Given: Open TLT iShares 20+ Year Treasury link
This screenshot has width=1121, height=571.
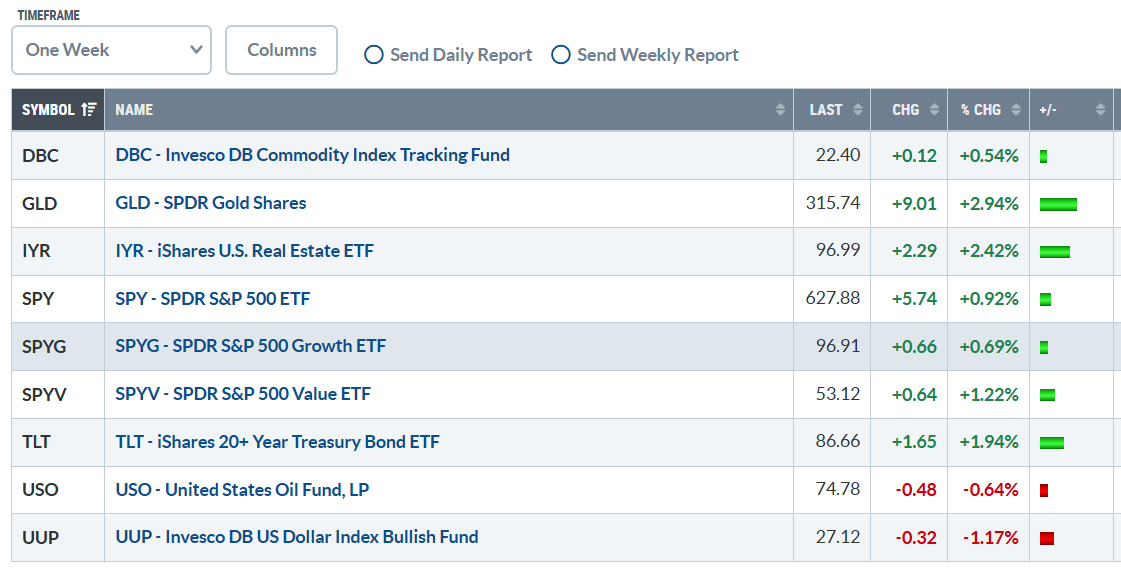Looking at the screenshot, I should coord(277,442).
